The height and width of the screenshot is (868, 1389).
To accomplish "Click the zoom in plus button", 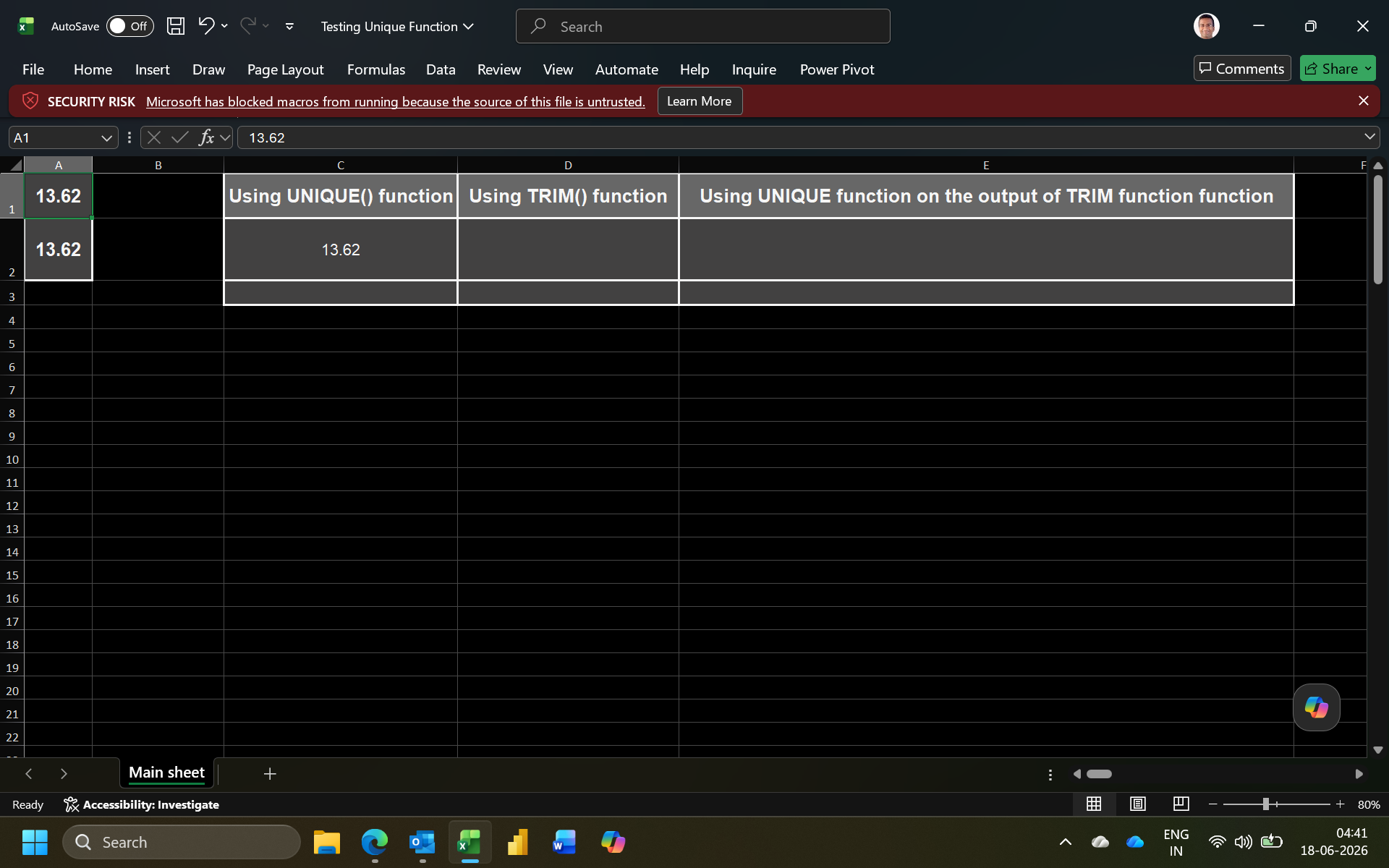I will pyautogui.click(x=1340, y=804).
